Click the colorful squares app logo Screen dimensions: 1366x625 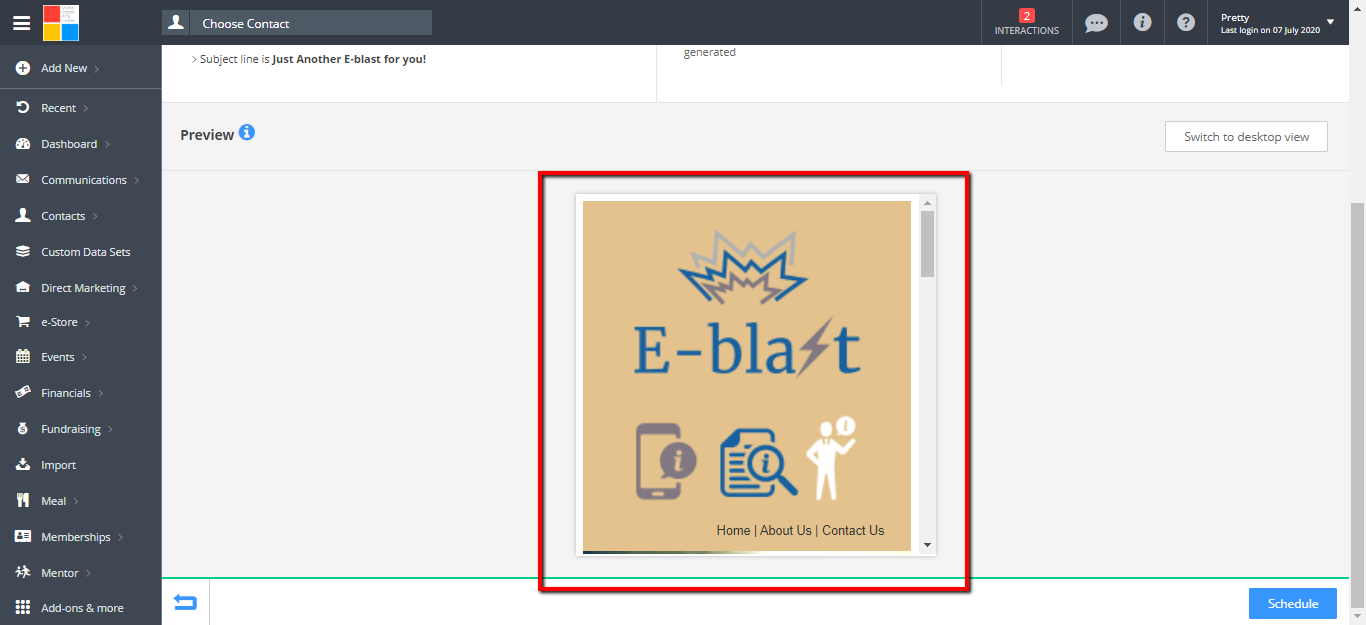(61, 22)
